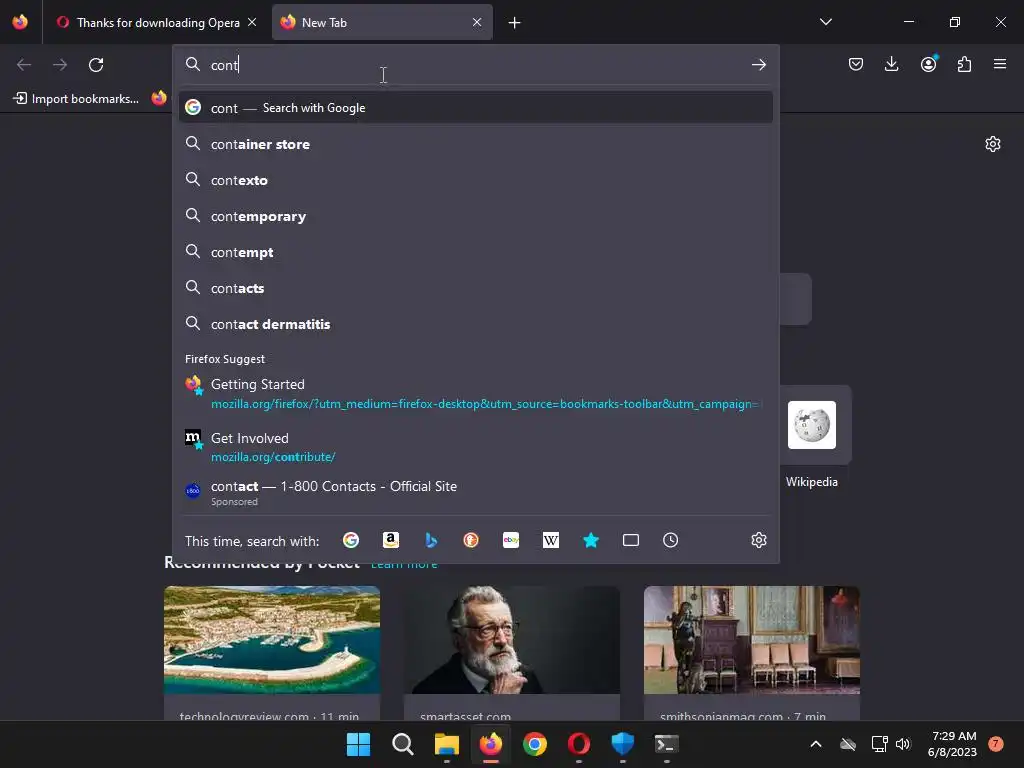1024x768 pixels.
Task: Submit the search with the go arrow
Action: (x=758, y=64)
